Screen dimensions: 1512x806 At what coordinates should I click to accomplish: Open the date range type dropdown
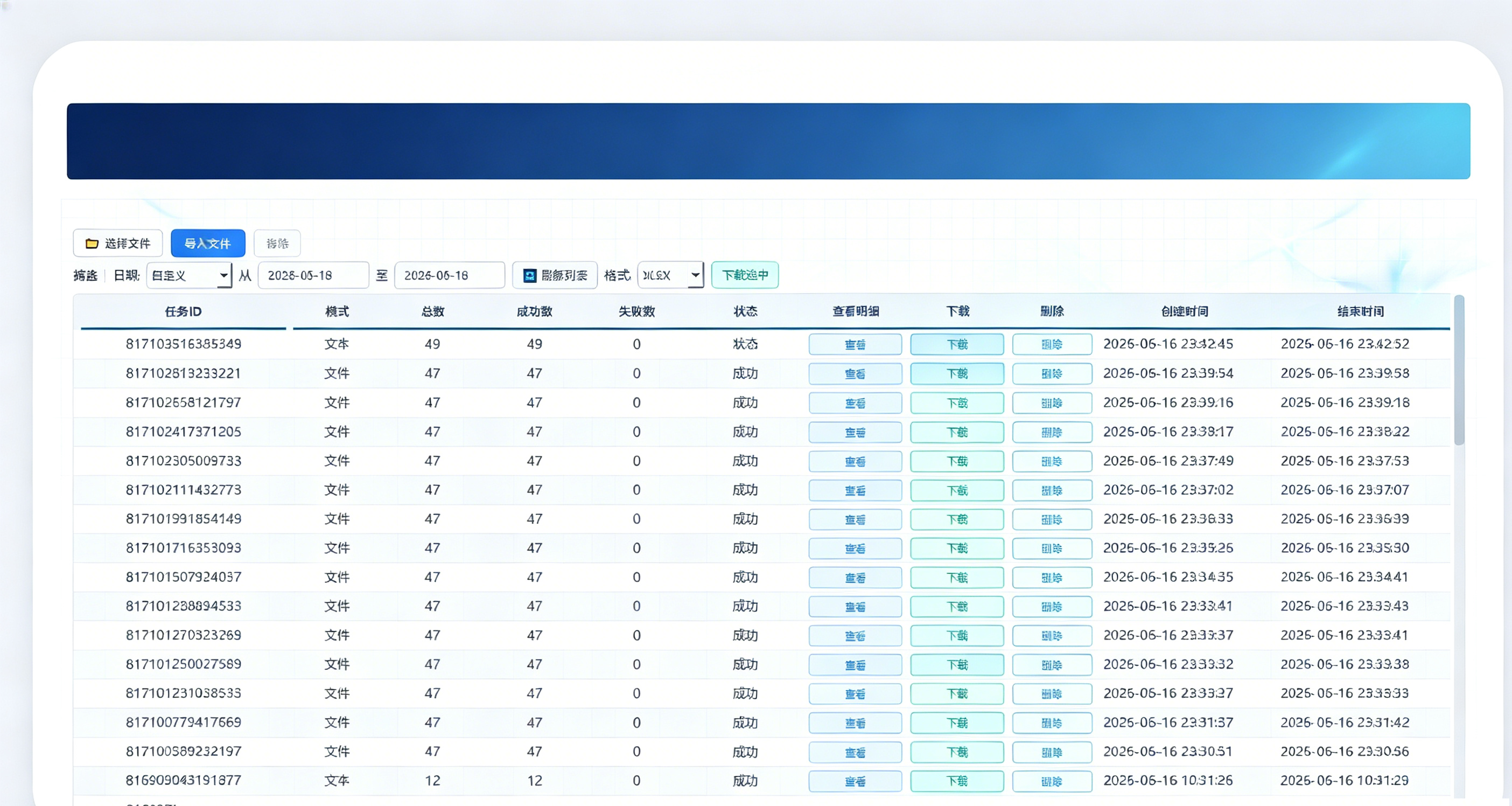189,275
